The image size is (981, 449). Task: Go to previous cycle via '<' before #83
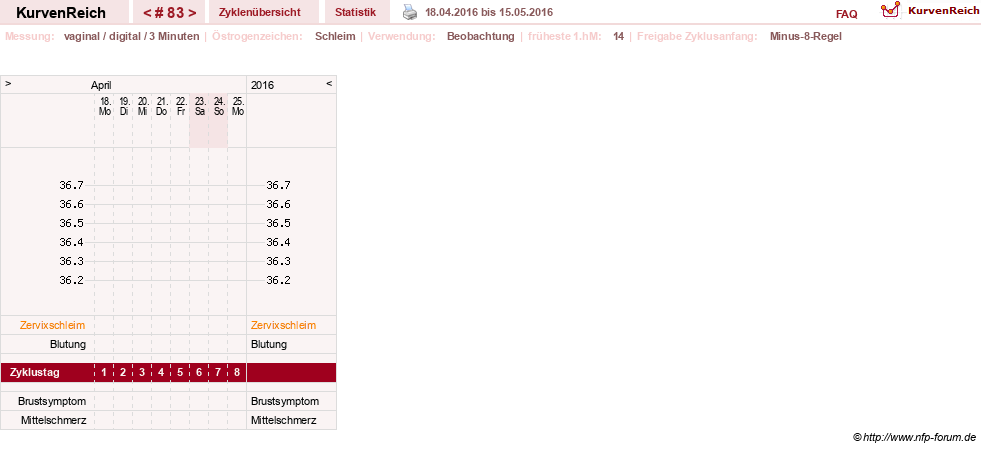pos(146,13)
